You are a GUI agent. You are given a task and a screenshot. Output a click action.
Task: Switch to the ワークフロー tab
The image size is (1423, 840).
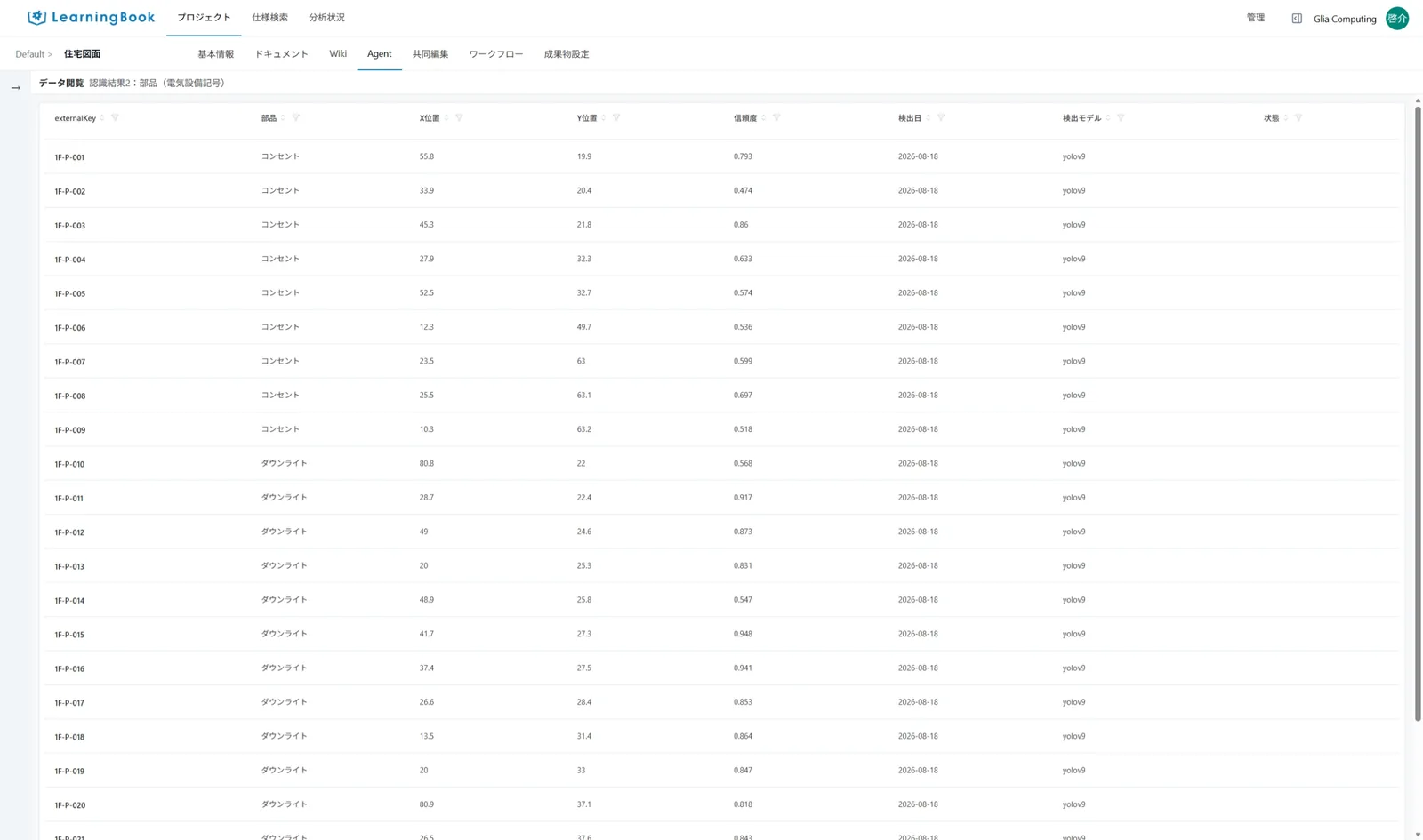coord(496,54)
